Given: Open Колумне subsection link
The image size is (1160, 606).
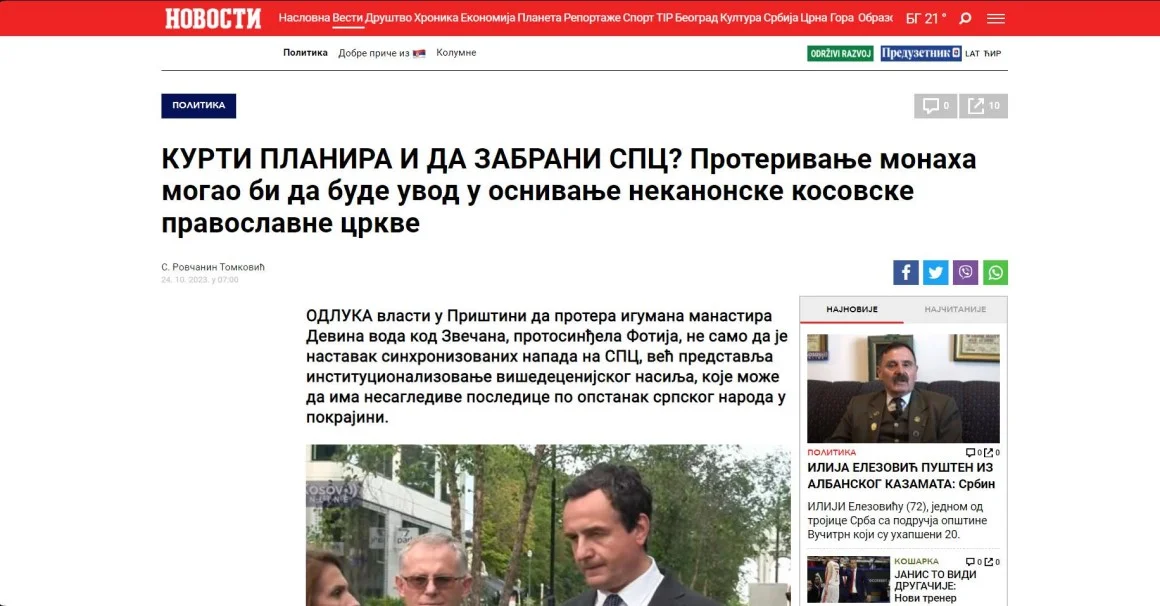Looking at the screenshot, I should click(456, 53).
